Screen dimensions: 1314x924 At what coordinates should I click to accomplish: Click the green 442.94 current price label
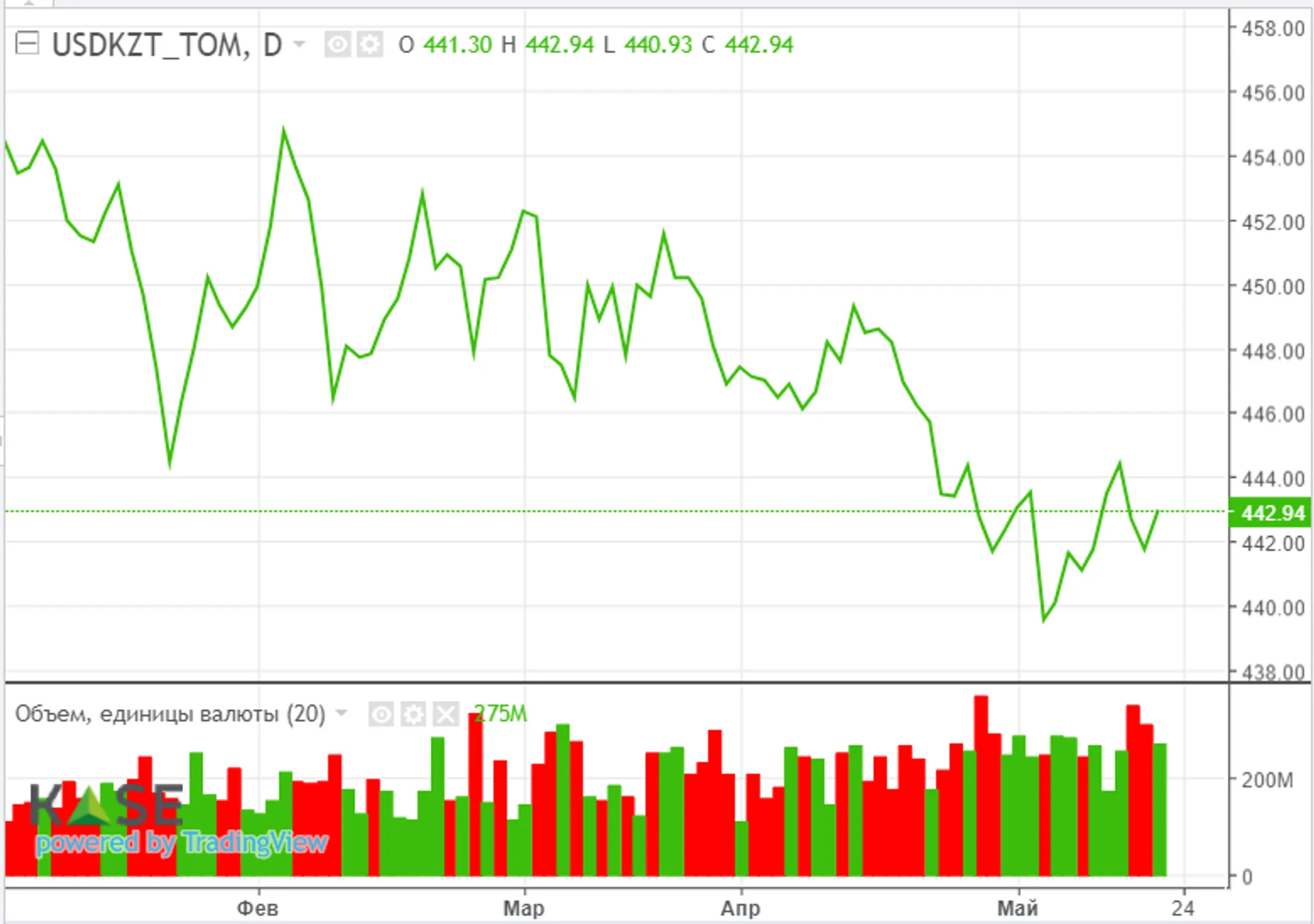(x=1271, y=513)
